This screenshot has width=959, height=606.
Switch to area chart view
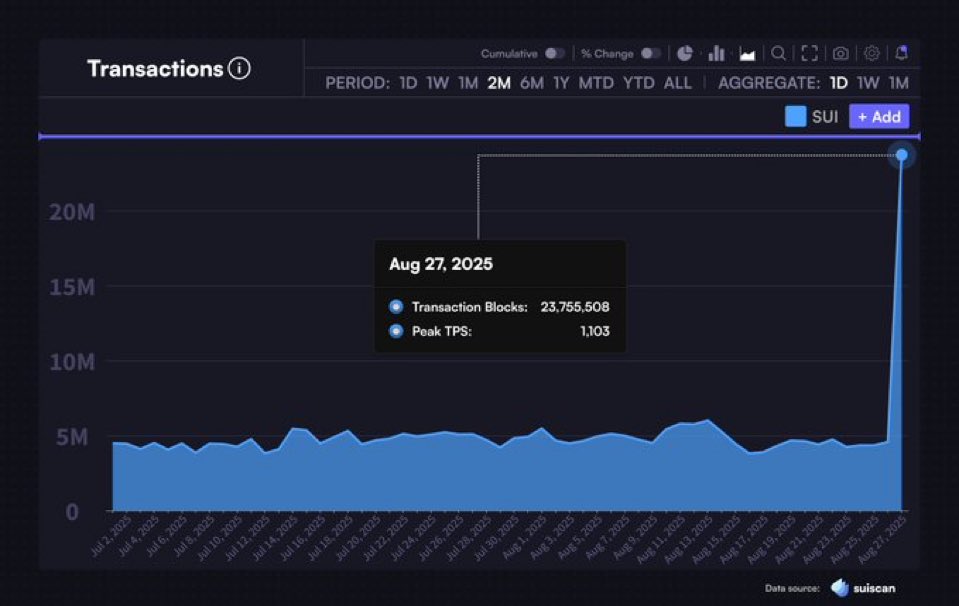[x=747, y=54]
